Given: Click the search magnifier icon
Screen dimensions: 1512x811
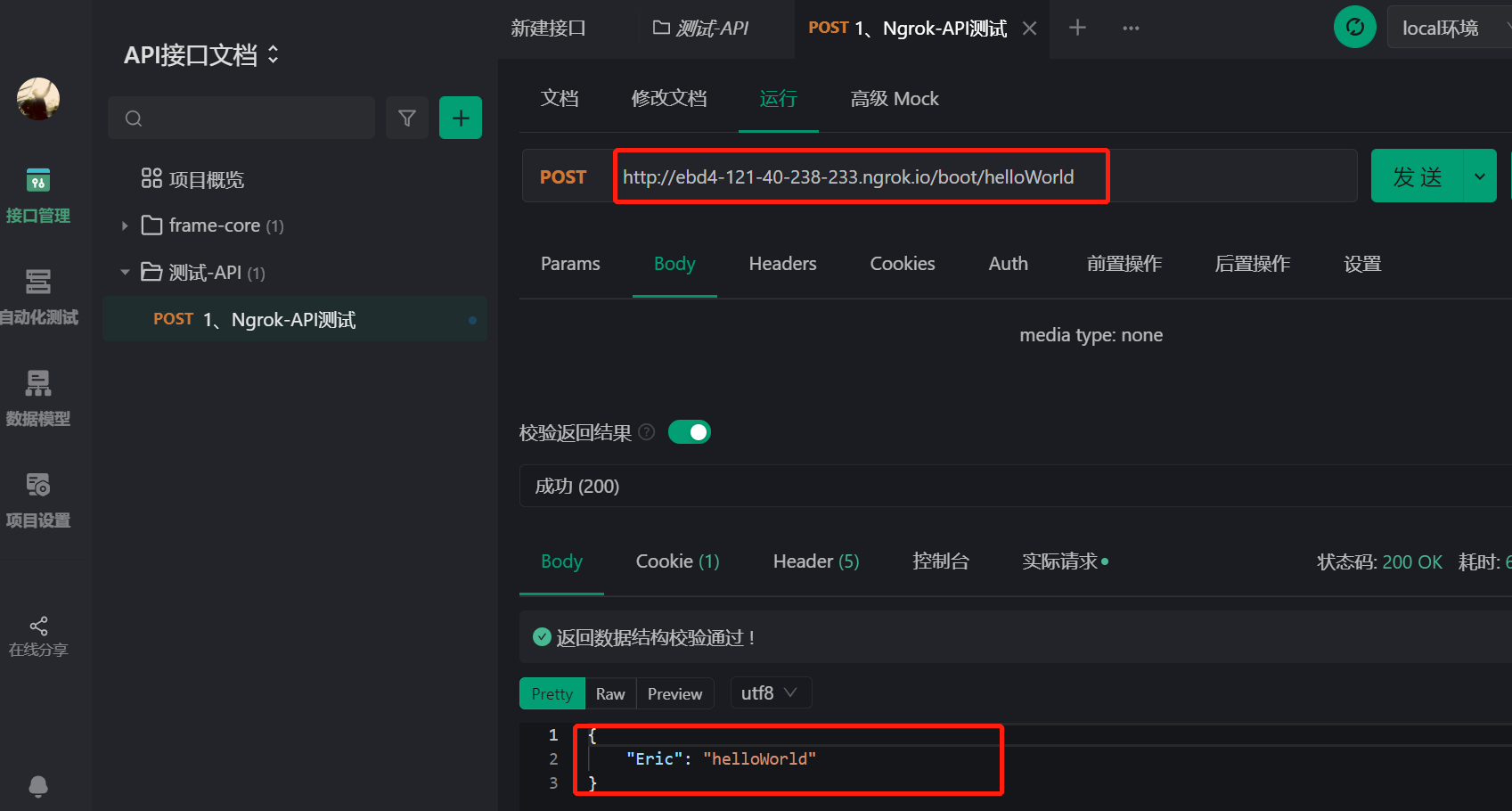Looking at the screenshot, I should 134,119.
